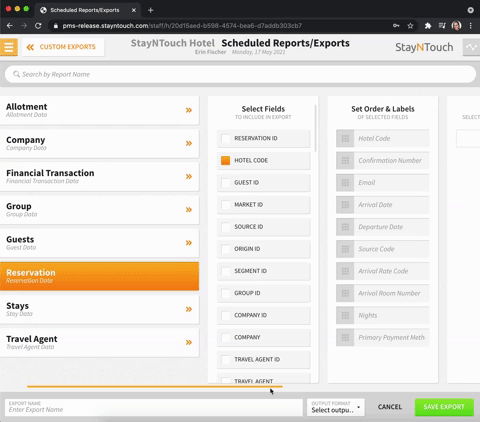Viewport: 480px width, 422px height.
Task: Click the dashboard activity icon at top right
Action: 471,47
